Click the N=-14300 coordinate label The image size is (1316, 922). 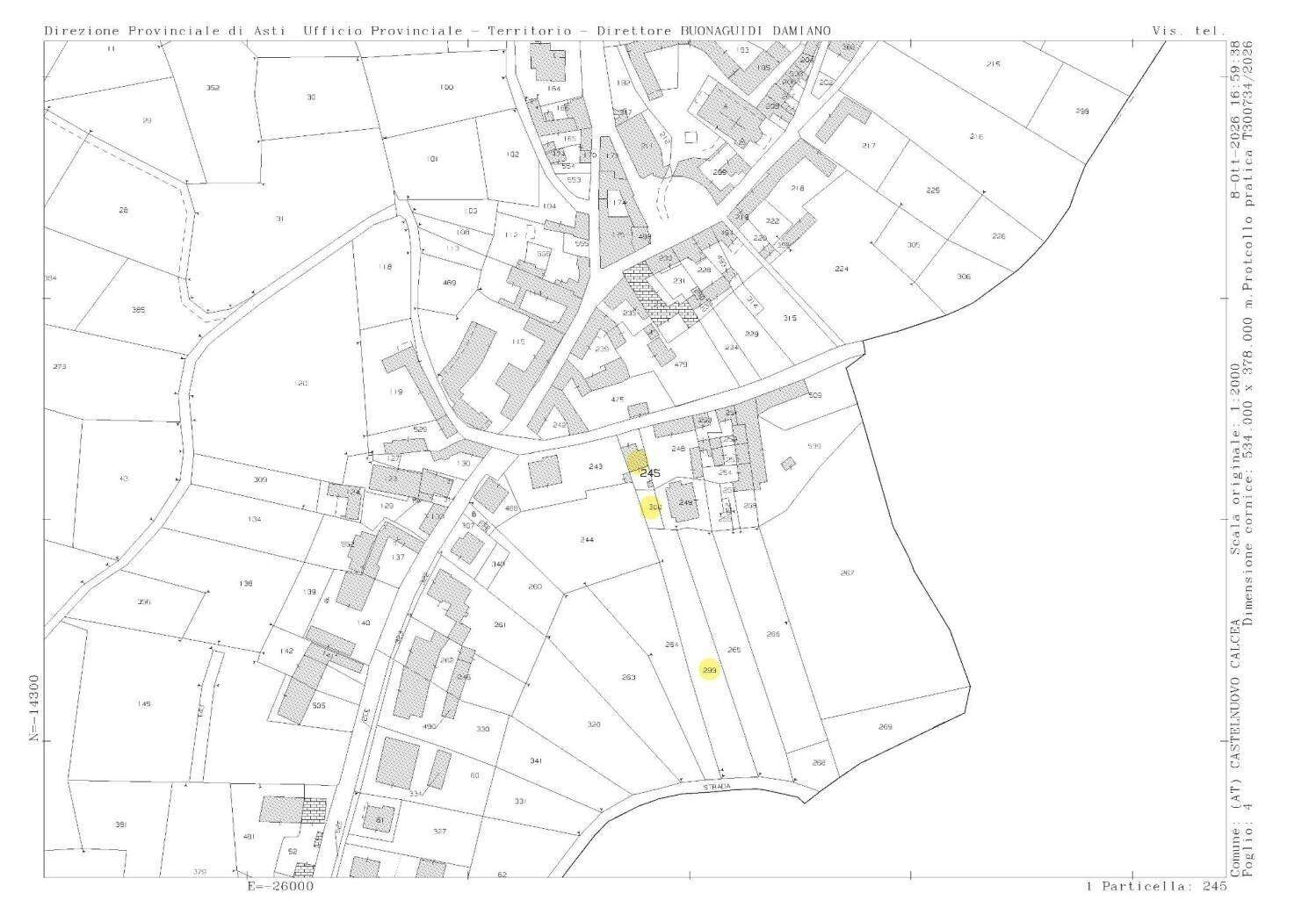tap(34, 709)
